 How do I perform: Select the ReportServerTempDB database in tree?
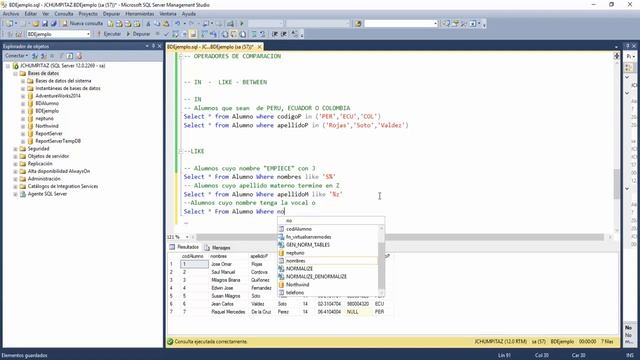pyautogui.click(x=58, y=141)
